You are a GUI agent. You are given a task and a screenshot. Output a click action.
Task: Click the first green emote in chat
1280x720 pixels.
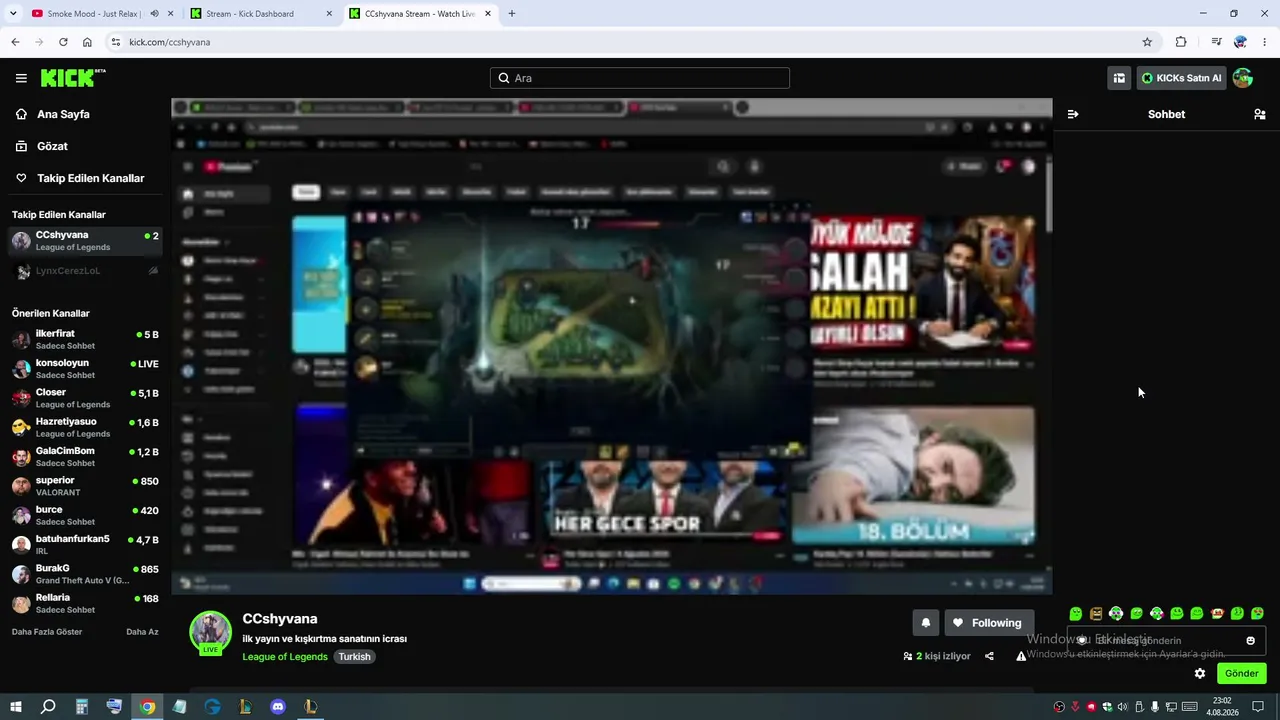click(x=1076, y=613)
